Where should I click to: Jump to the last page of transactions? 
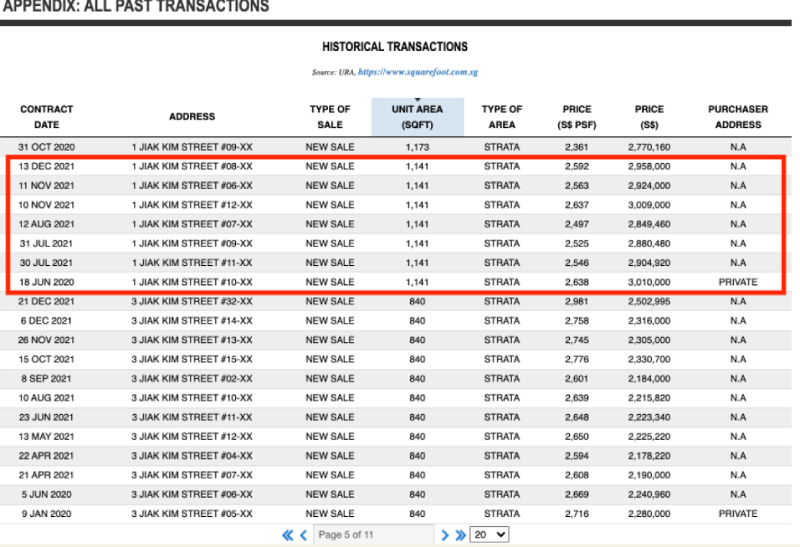(x=460, y=536)
